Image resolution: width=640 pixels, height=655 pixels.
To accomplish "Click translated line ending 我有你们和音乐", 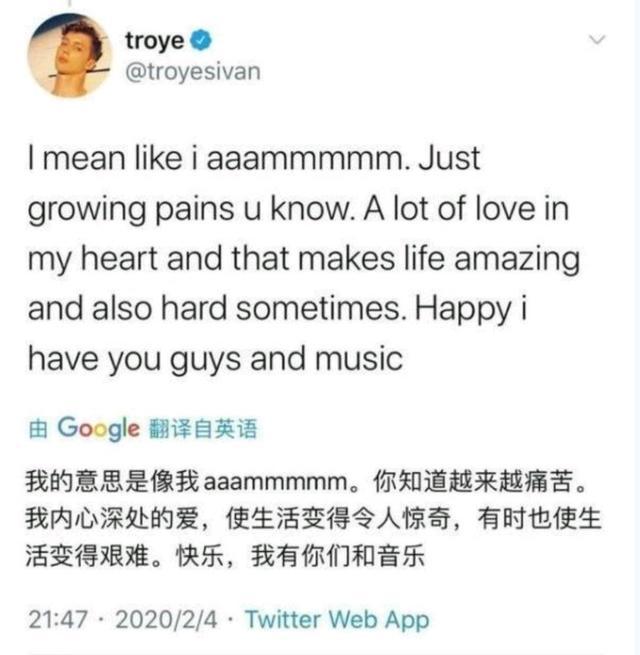I will point(225,556).
